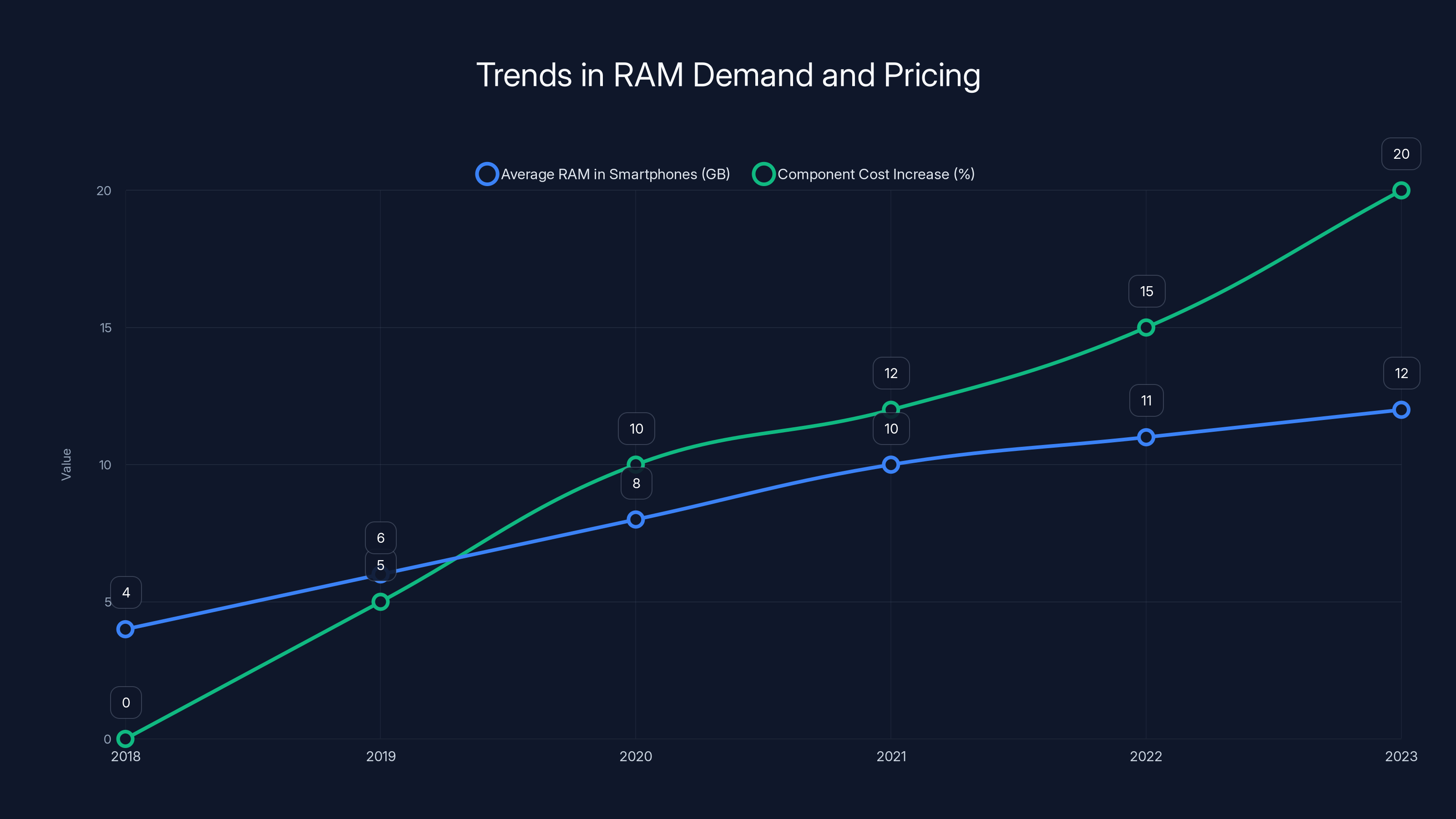The image size is (1456, 819).
Task: Click the data label showing 20
Action: point(1400,153)
